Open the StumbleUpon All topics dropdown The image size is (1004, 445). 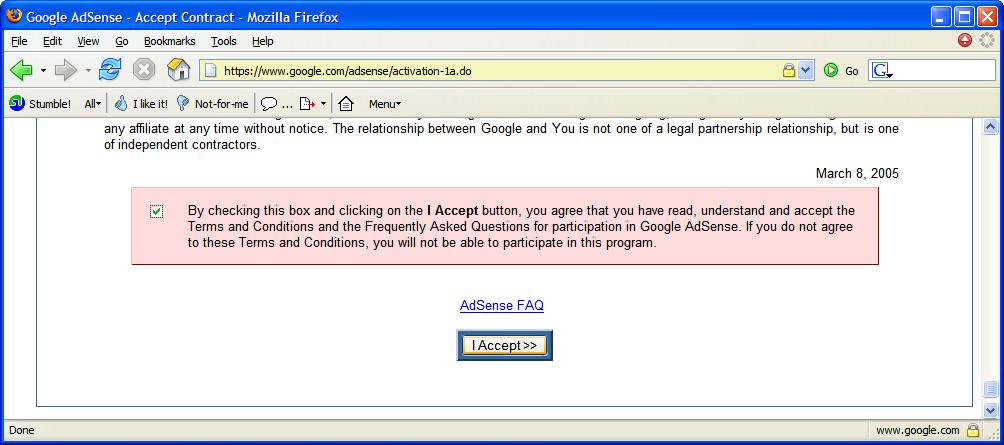pos(93,104)
